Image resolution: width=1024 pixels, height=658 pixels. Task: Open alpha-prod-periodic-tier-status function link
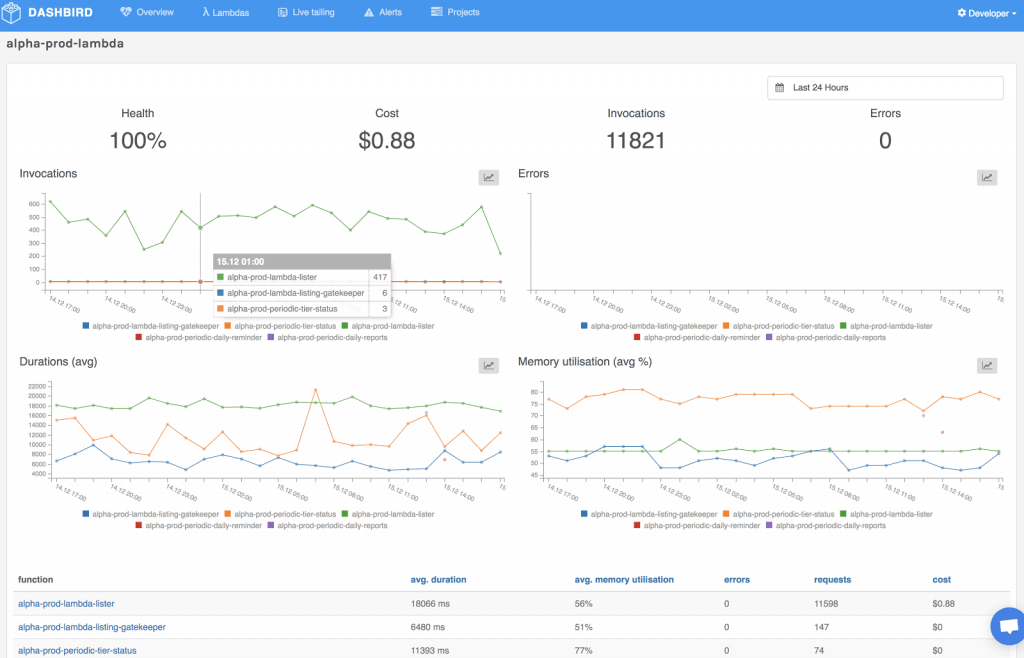click(77, 651)
